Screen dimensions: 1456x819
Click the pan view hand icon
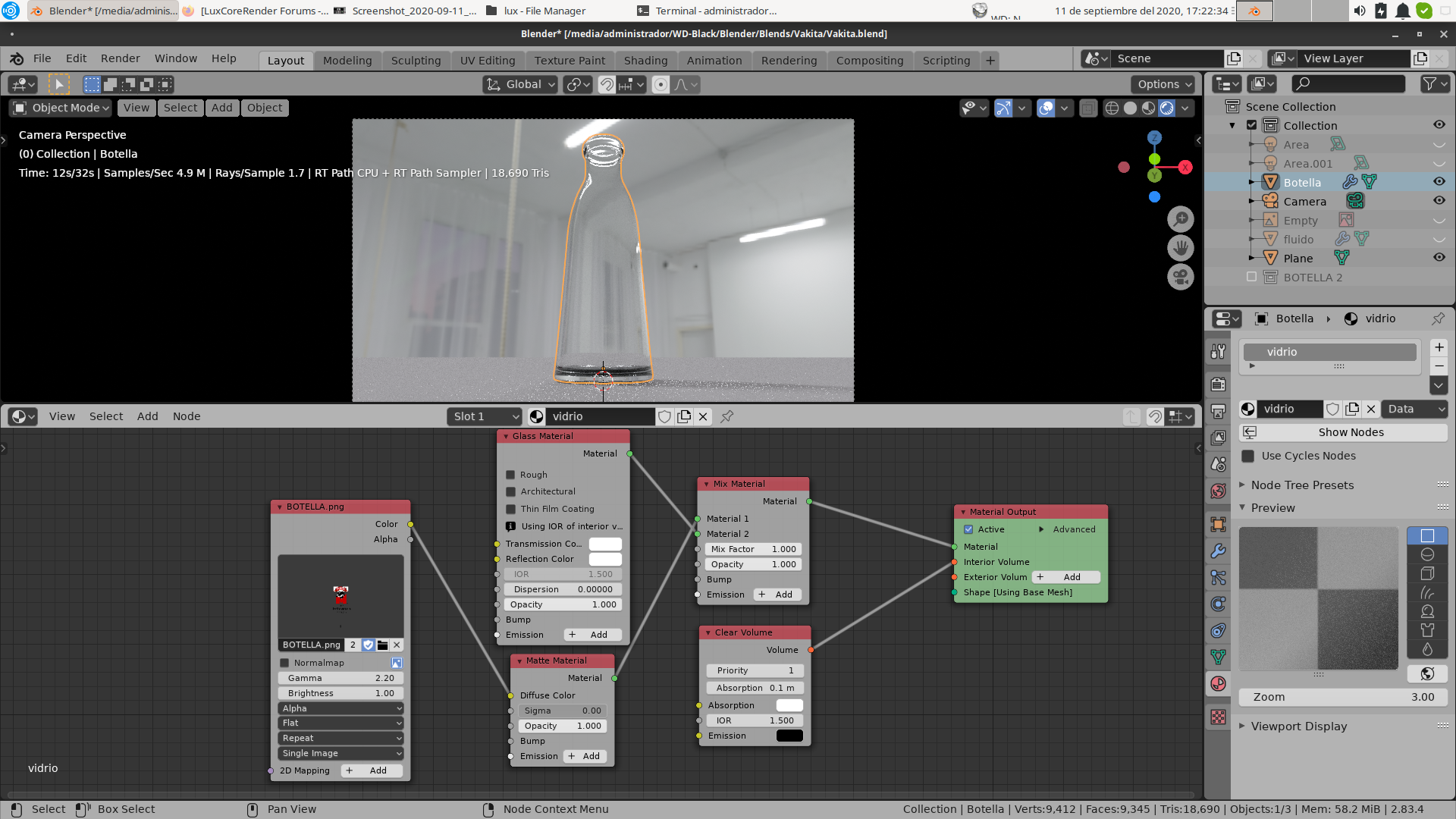point(1181,248)
